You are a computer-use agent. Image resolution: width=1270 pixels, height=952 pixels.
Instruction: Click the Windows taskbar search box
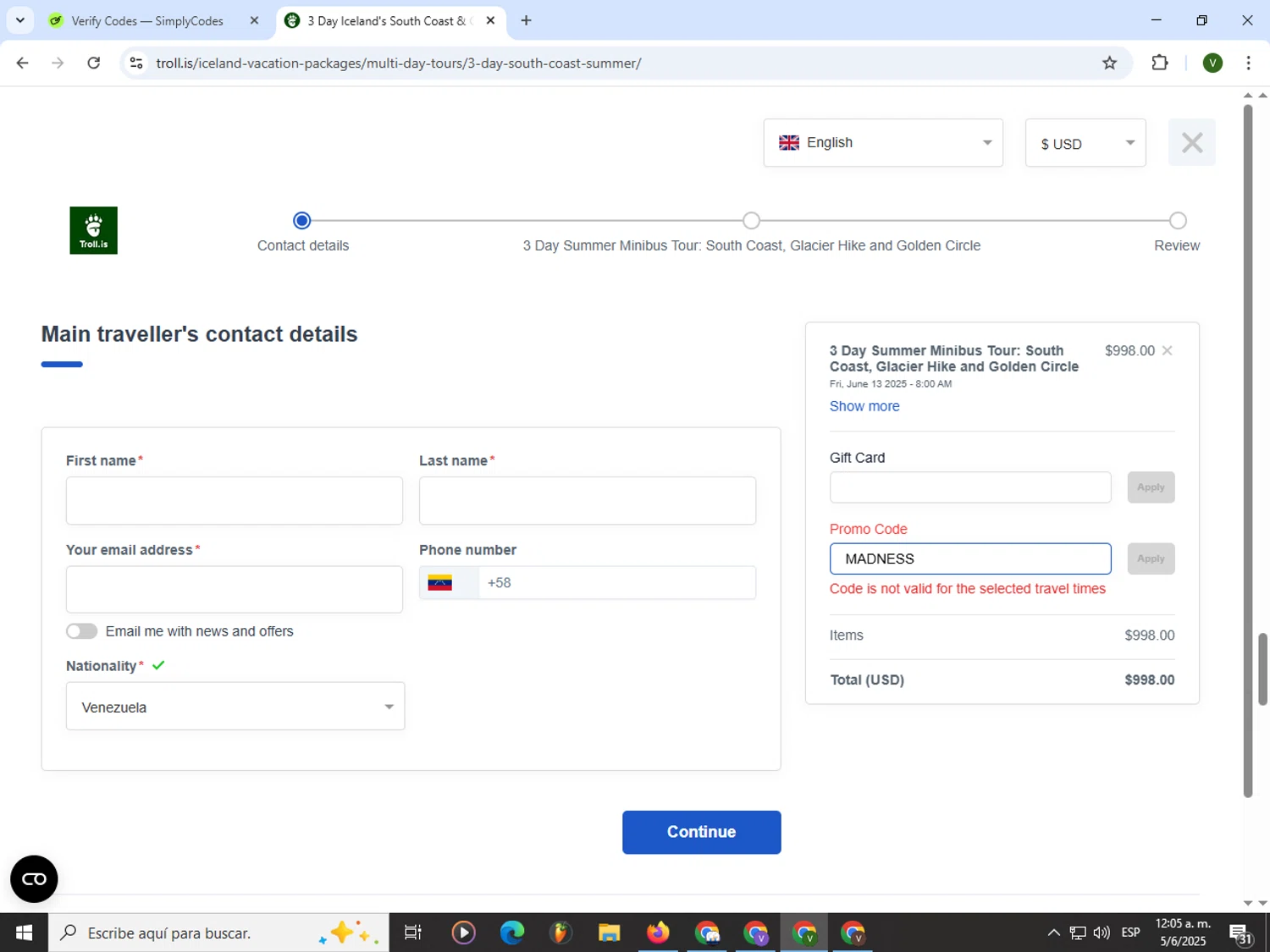(x=218, y=933)
